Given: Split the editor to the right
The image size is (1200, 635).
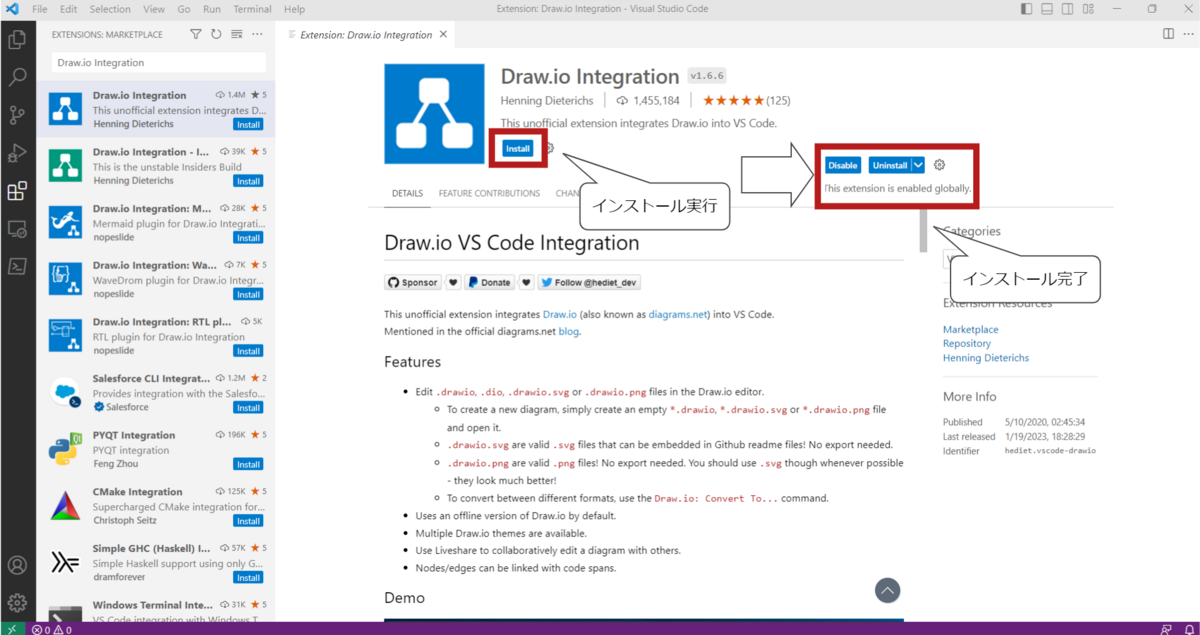Looking at the screenshot, I should [1168, 34].
